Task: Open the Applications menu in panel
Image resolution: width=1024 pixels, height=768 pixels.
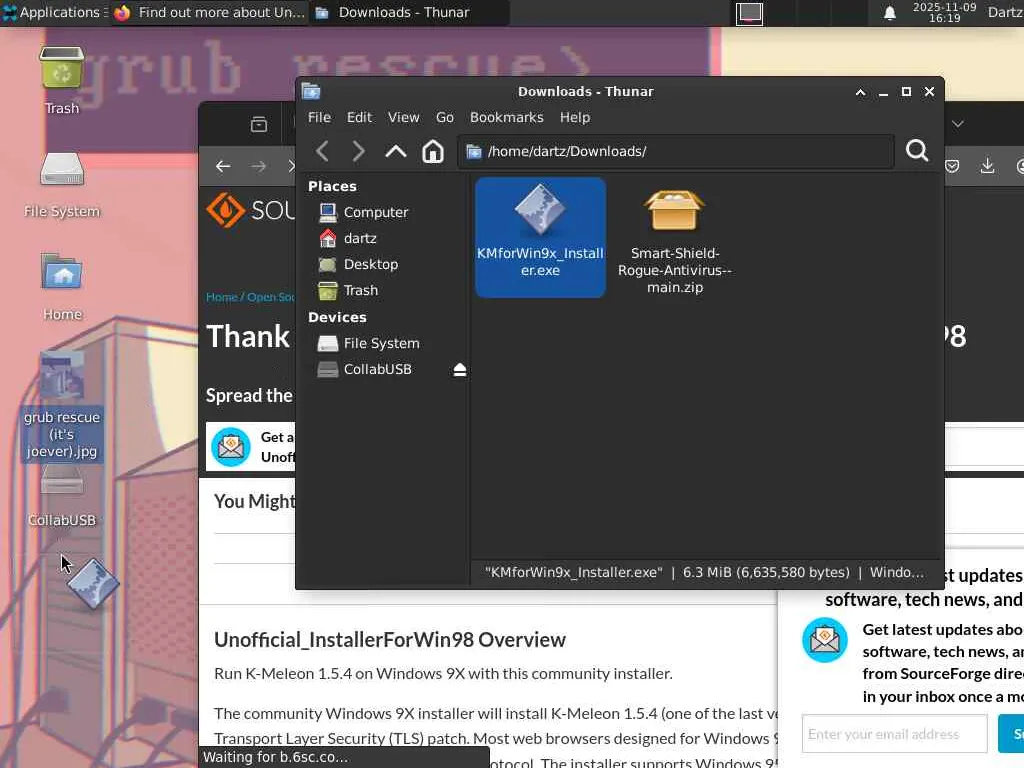Action: [x=54, y=12]
